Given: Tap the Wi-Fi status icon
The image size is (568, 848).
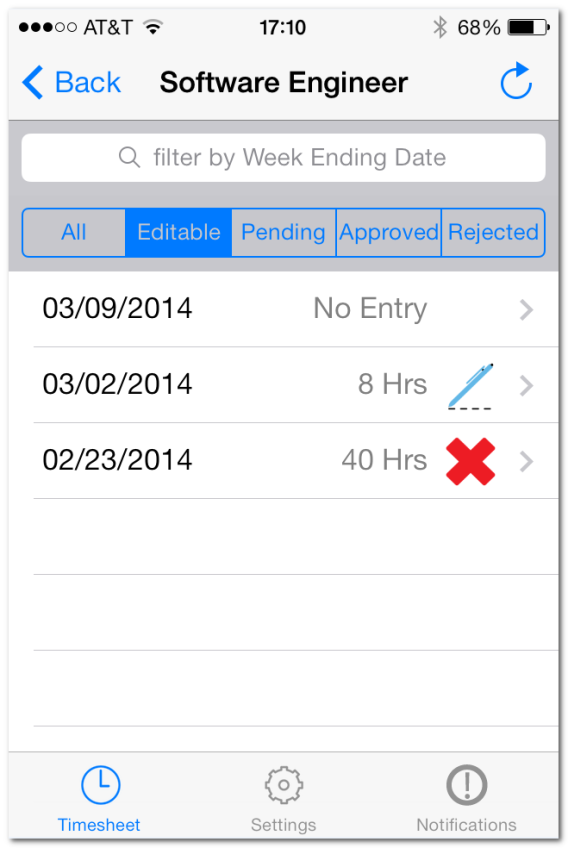Looking at the screenshot, I should click(x=153, y=26).
